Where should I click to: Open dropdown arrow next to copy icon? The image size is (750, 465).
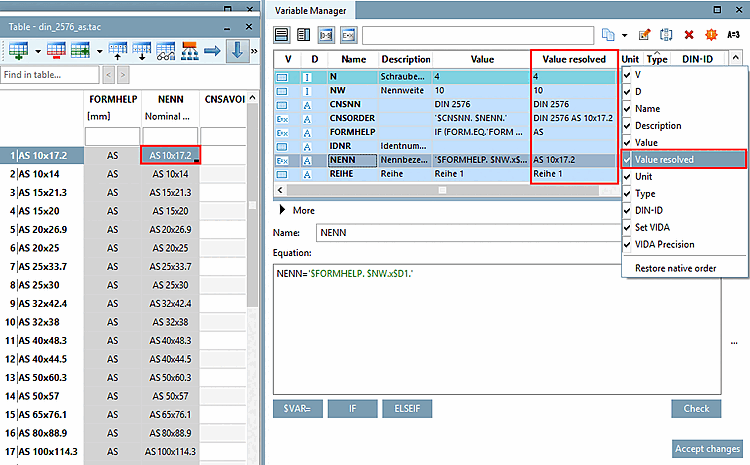coord(624,35)
